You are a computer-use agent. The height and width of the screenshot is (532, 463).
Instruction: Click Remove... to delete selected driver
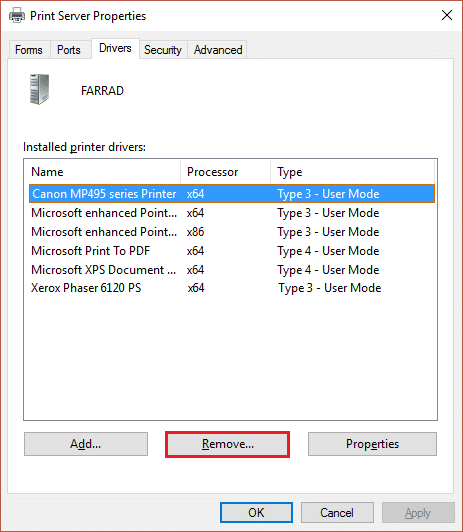228,444
